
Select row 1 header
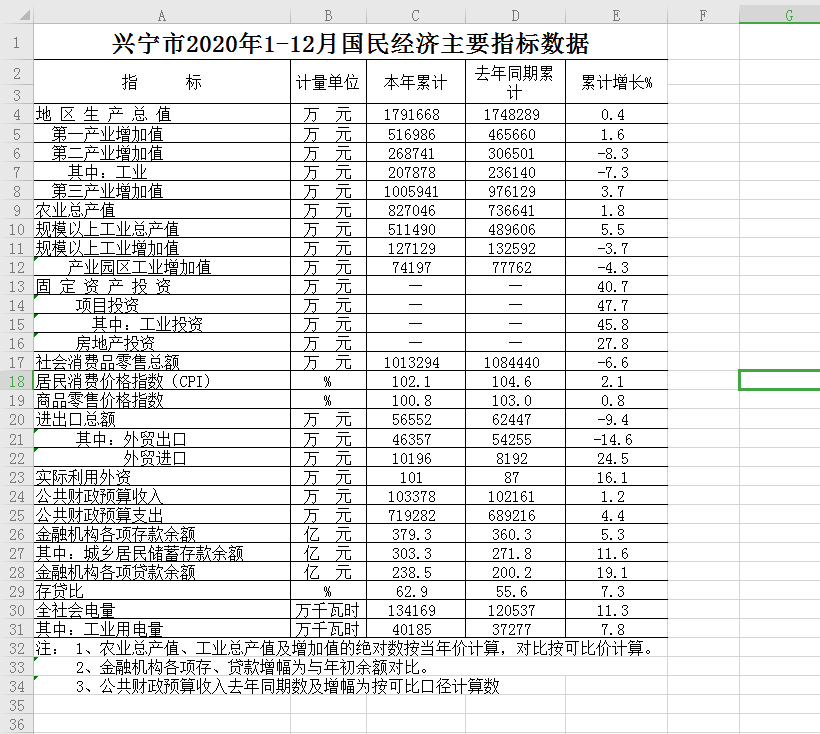pyautogui.click(x=16, y=43)
